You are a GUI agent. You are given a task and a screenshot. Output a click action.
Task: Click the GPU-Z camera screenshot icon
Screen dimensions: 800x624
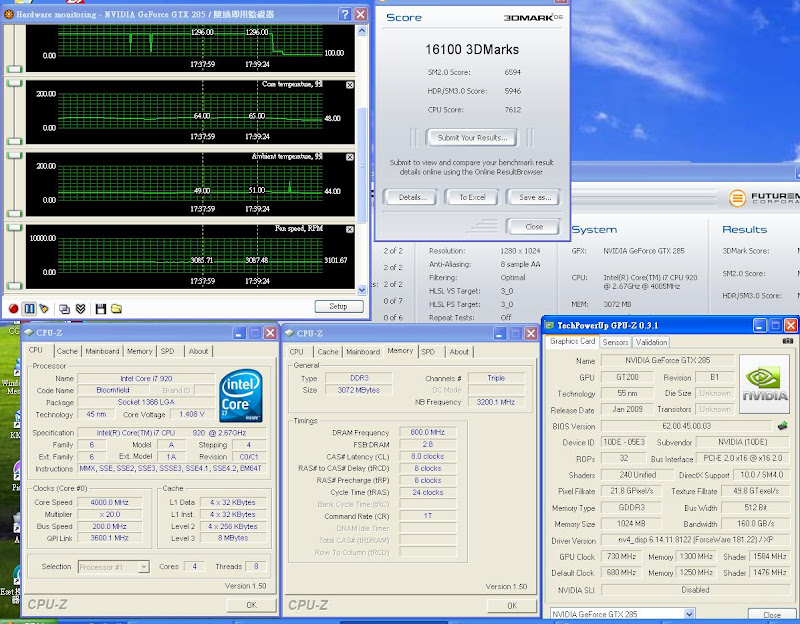click(x=788, y=341)
